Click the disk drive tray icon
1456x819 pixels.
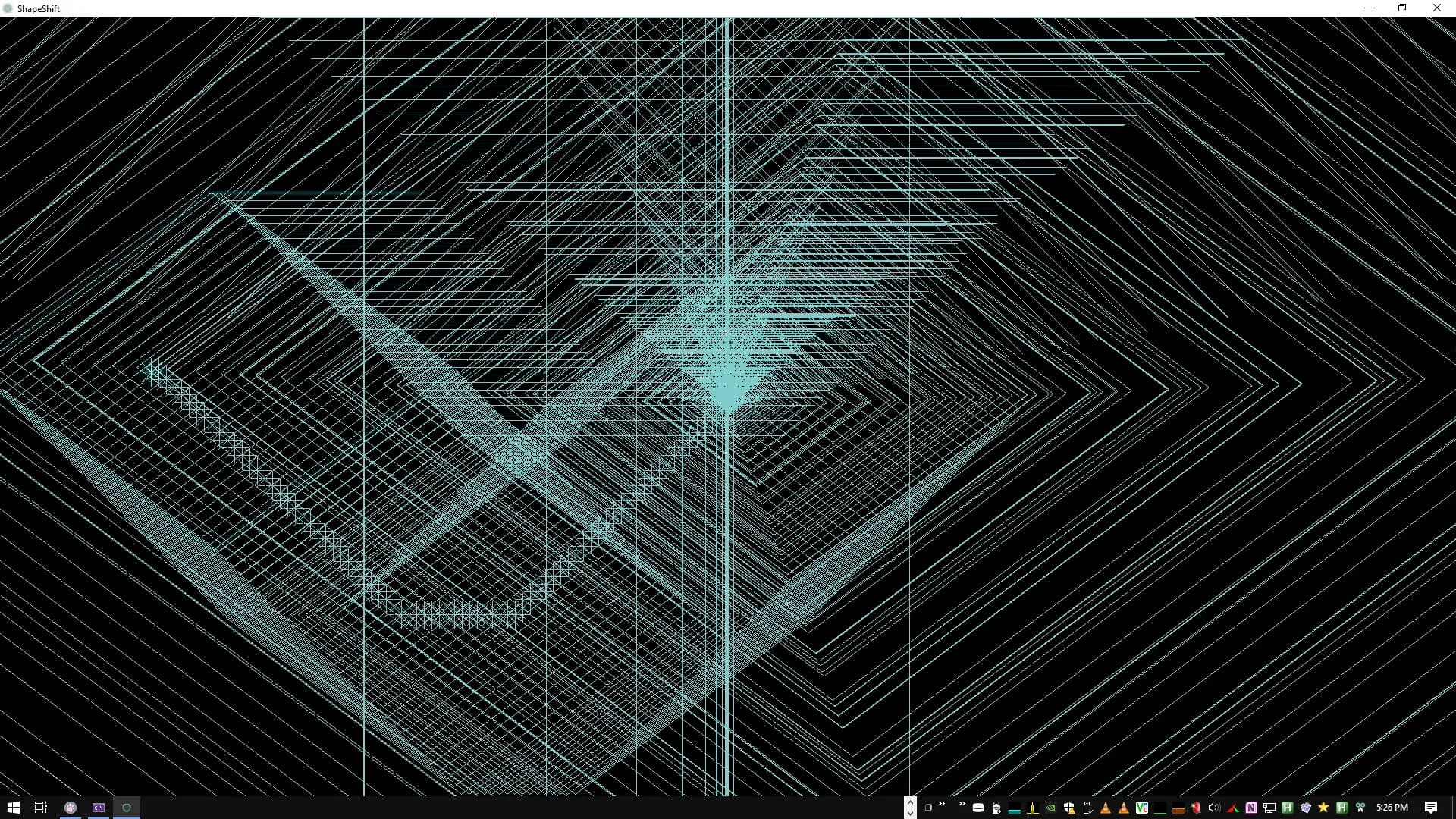pos(978,808)
